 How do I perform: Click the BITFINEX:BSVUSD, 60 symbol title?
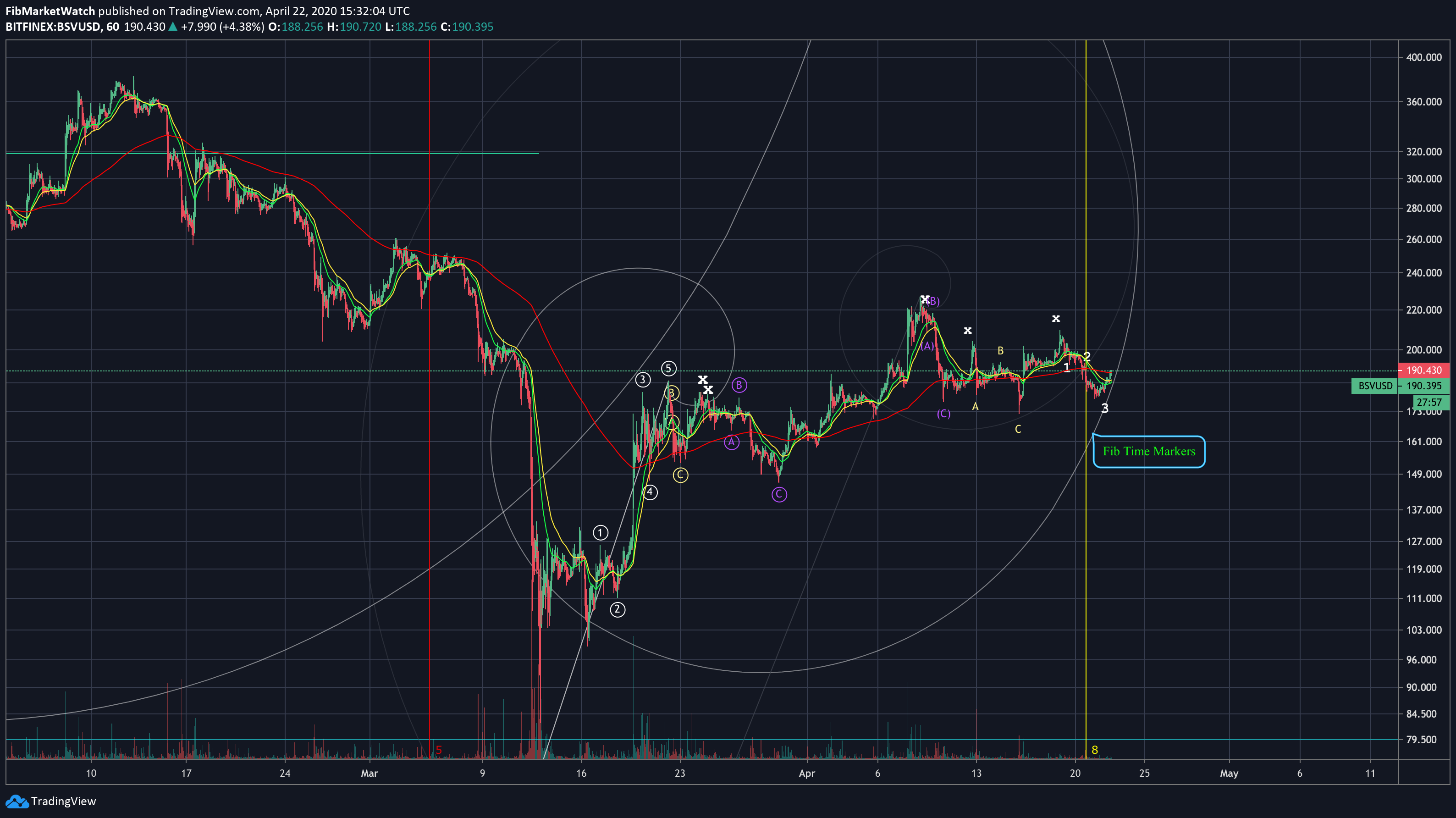pyautogui.click(x=62, y=27)
